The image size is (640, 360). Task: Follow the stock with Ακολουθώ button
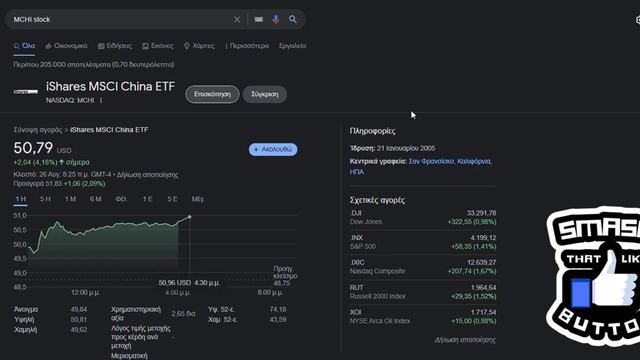[x=273, y=149]
